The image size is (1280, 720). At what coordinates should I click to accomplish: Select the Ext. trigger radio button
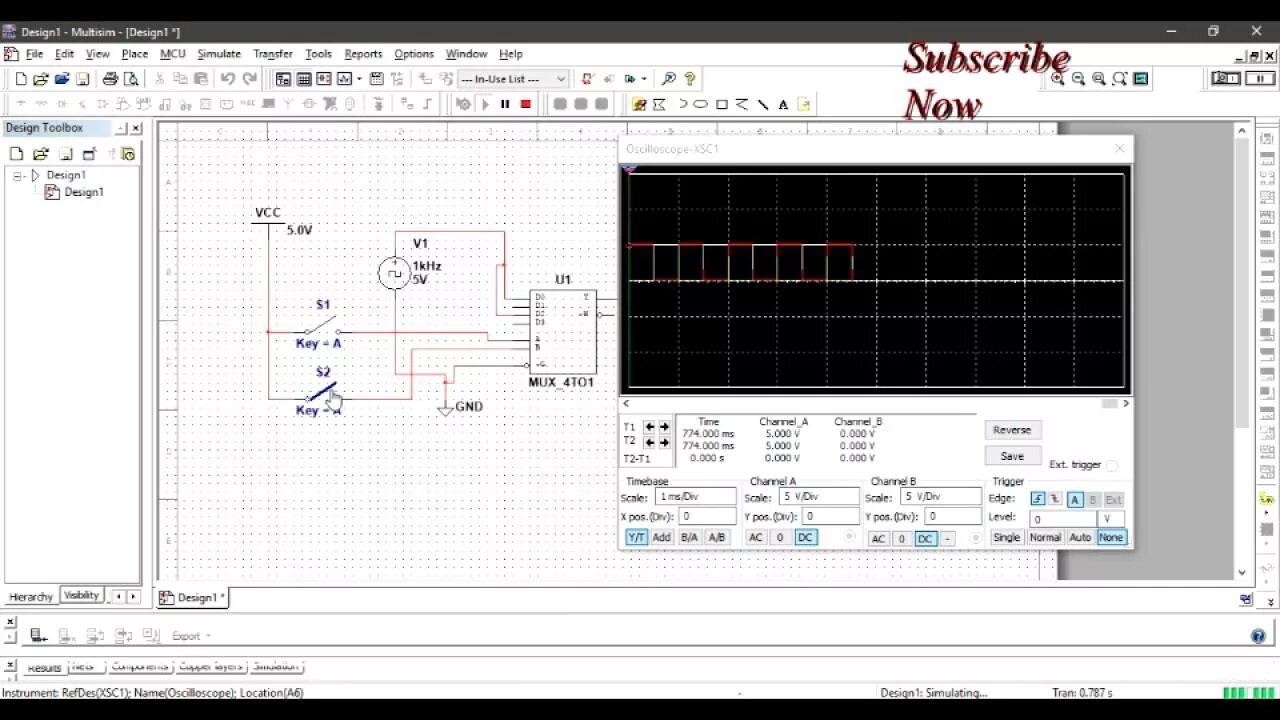(x=1112, y=465)
